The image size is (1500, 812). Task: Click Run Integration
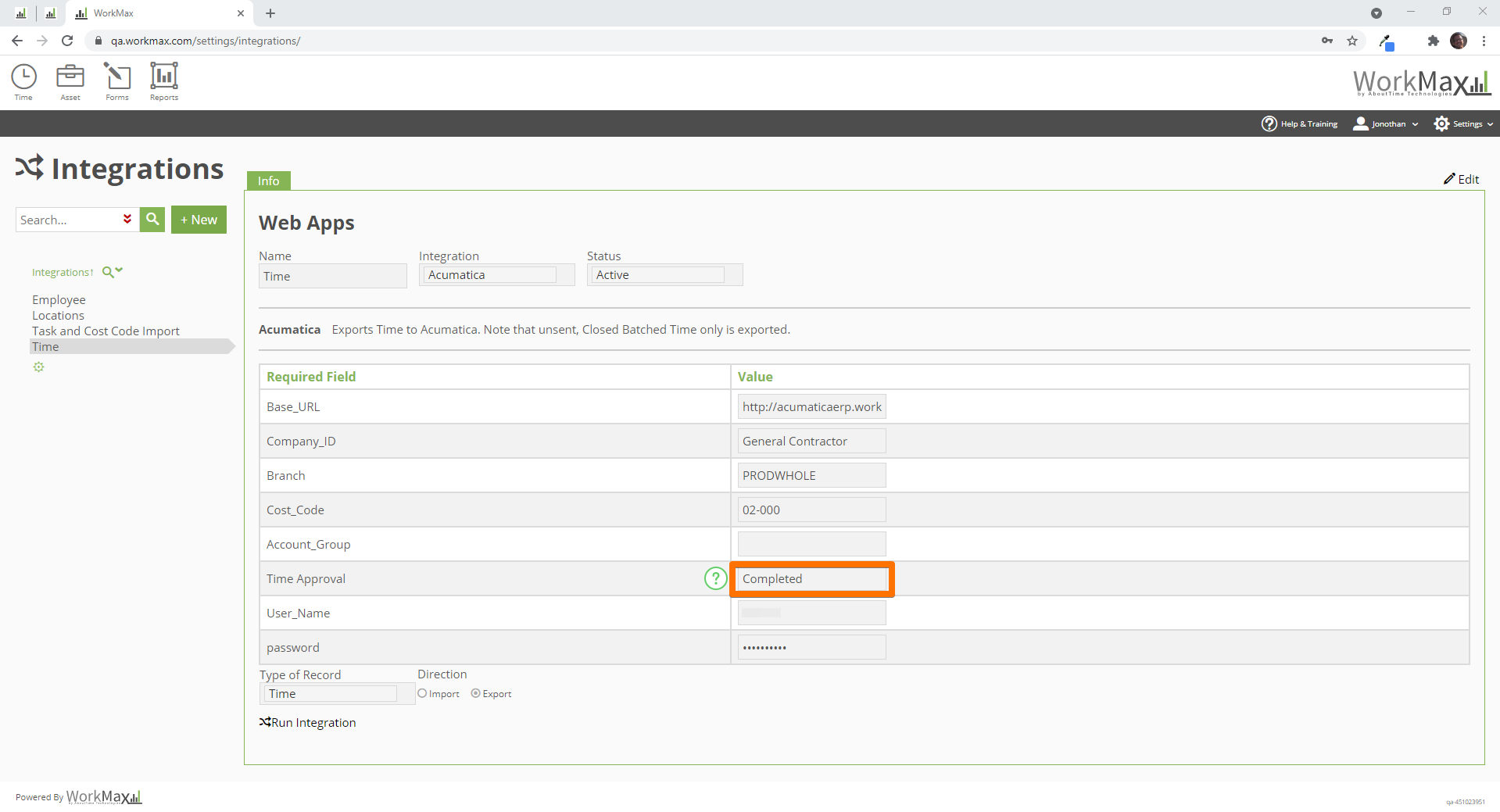pos(307,722)
